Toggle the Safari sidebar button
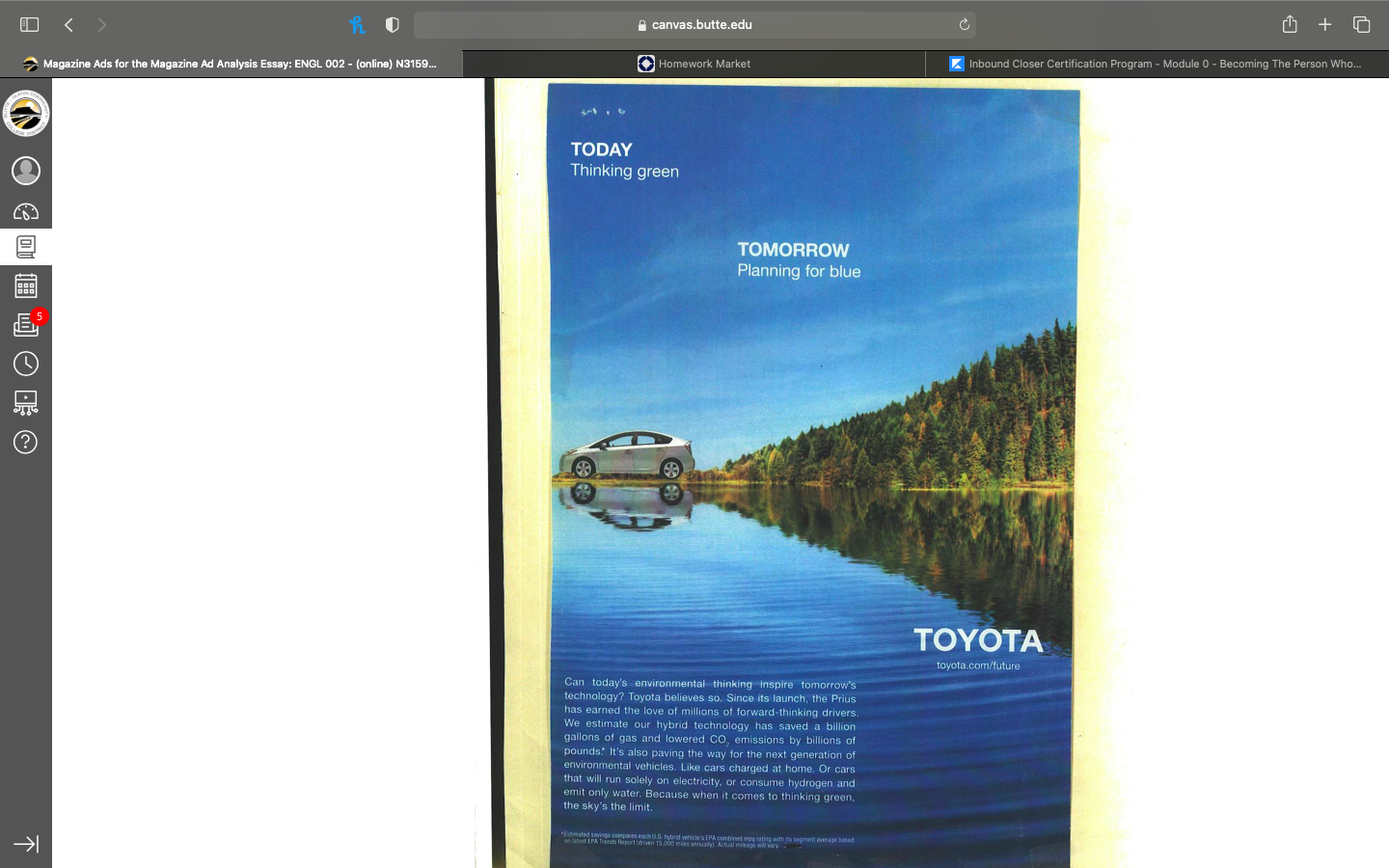 (x=30, y=25)
